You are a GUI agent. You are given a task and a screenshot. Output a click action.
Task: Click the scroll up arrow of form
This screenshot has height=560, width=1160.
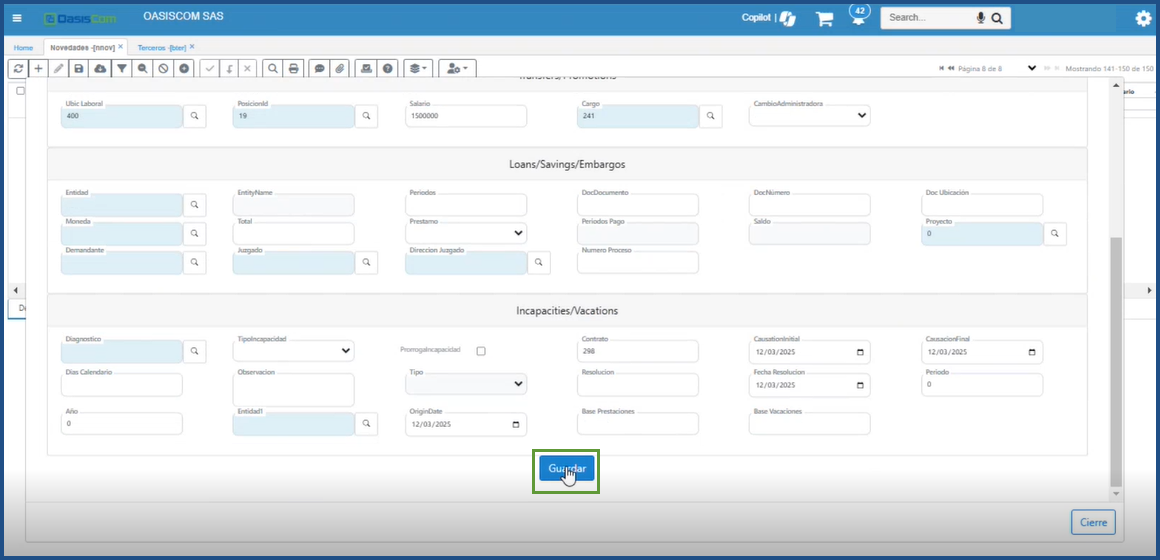(1116, 87)
